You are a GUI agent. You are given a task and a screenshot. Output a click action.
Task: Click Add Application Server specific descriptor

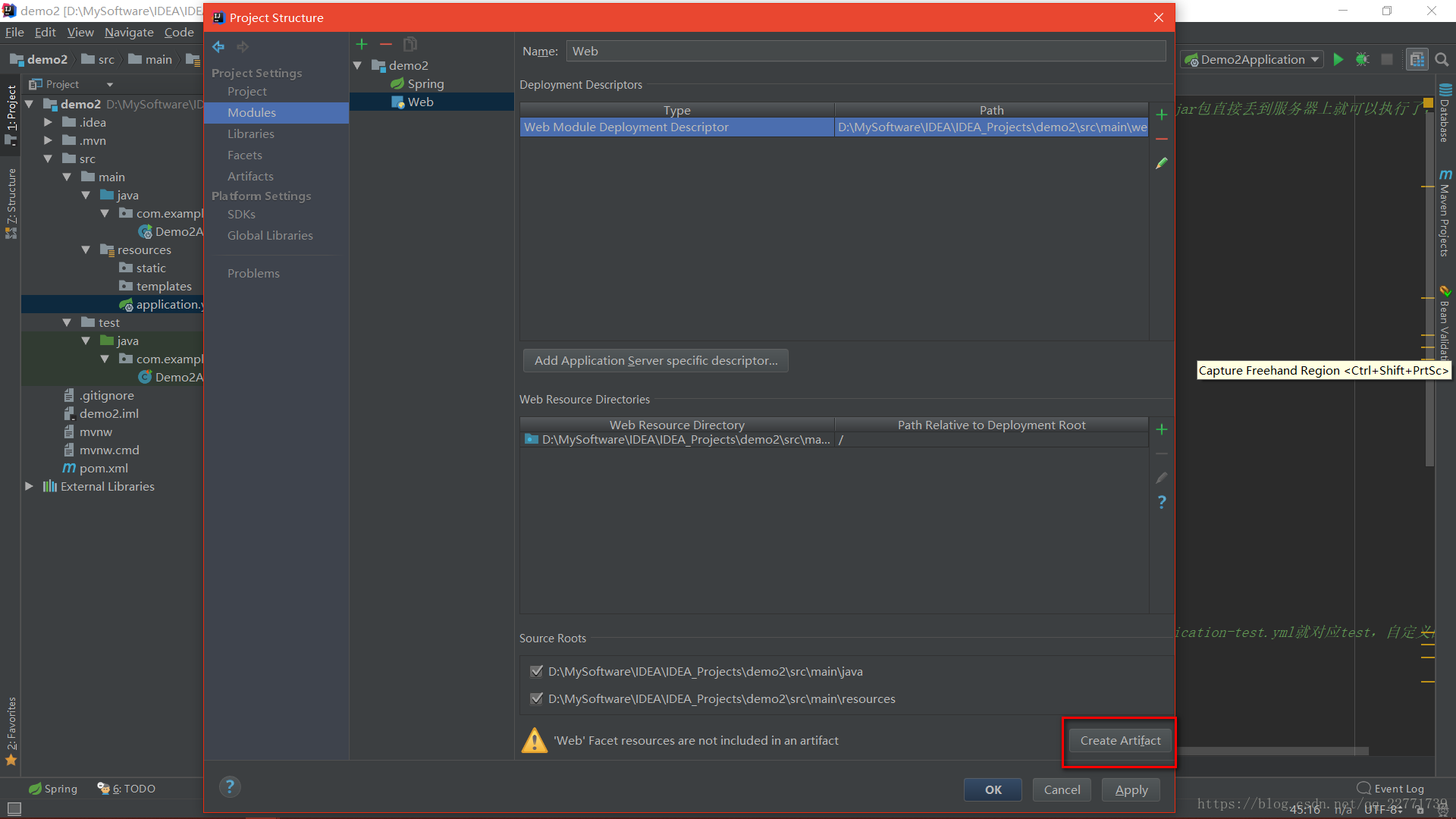[656, 360]
